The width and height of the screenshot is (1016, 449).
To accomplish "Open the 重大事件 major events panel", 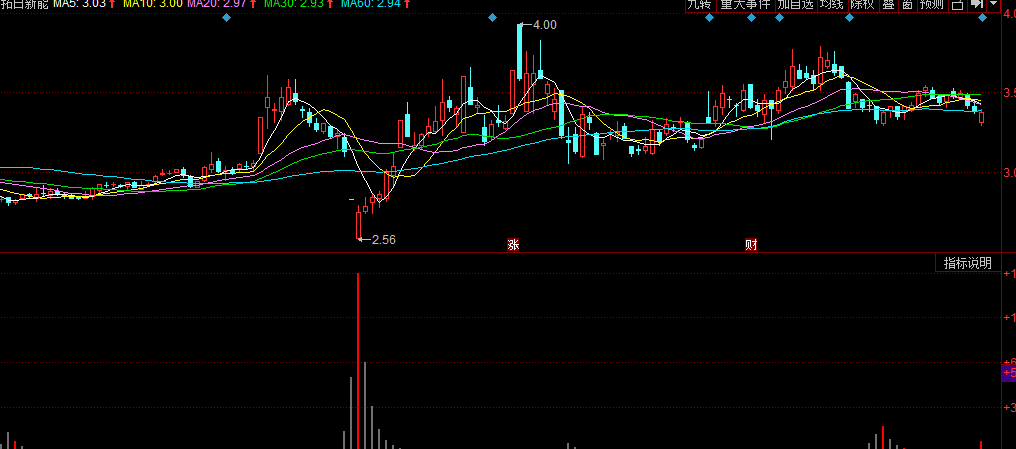I will [746, 5].
